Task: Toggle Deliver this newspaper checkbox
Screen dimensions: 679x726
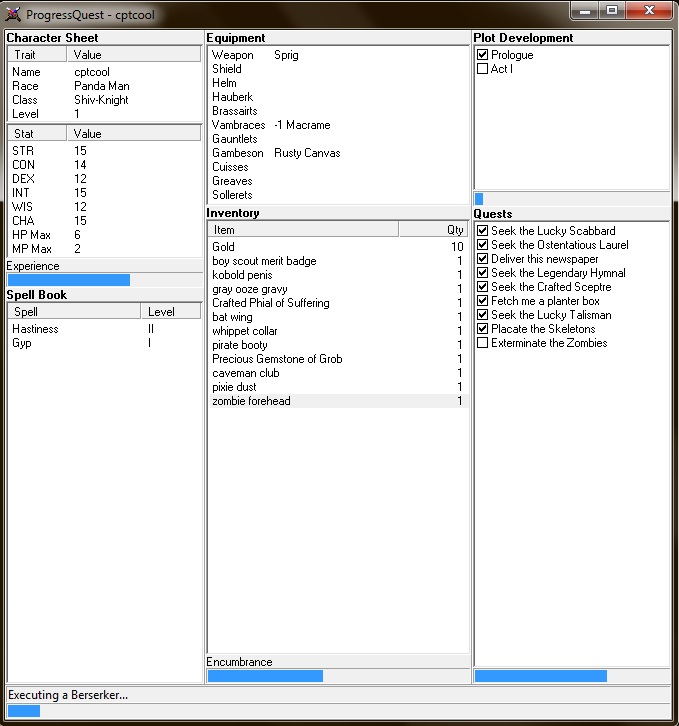Action: coord(482,258)
